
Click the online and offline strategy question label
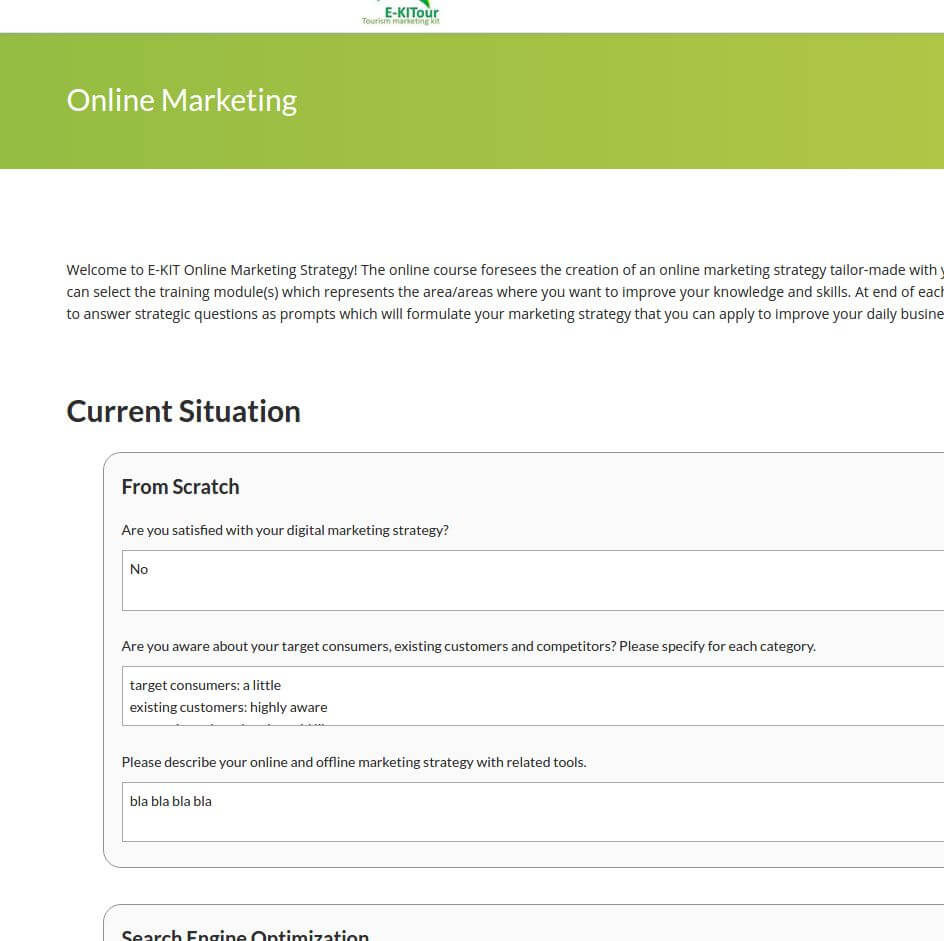click(354, 762)
